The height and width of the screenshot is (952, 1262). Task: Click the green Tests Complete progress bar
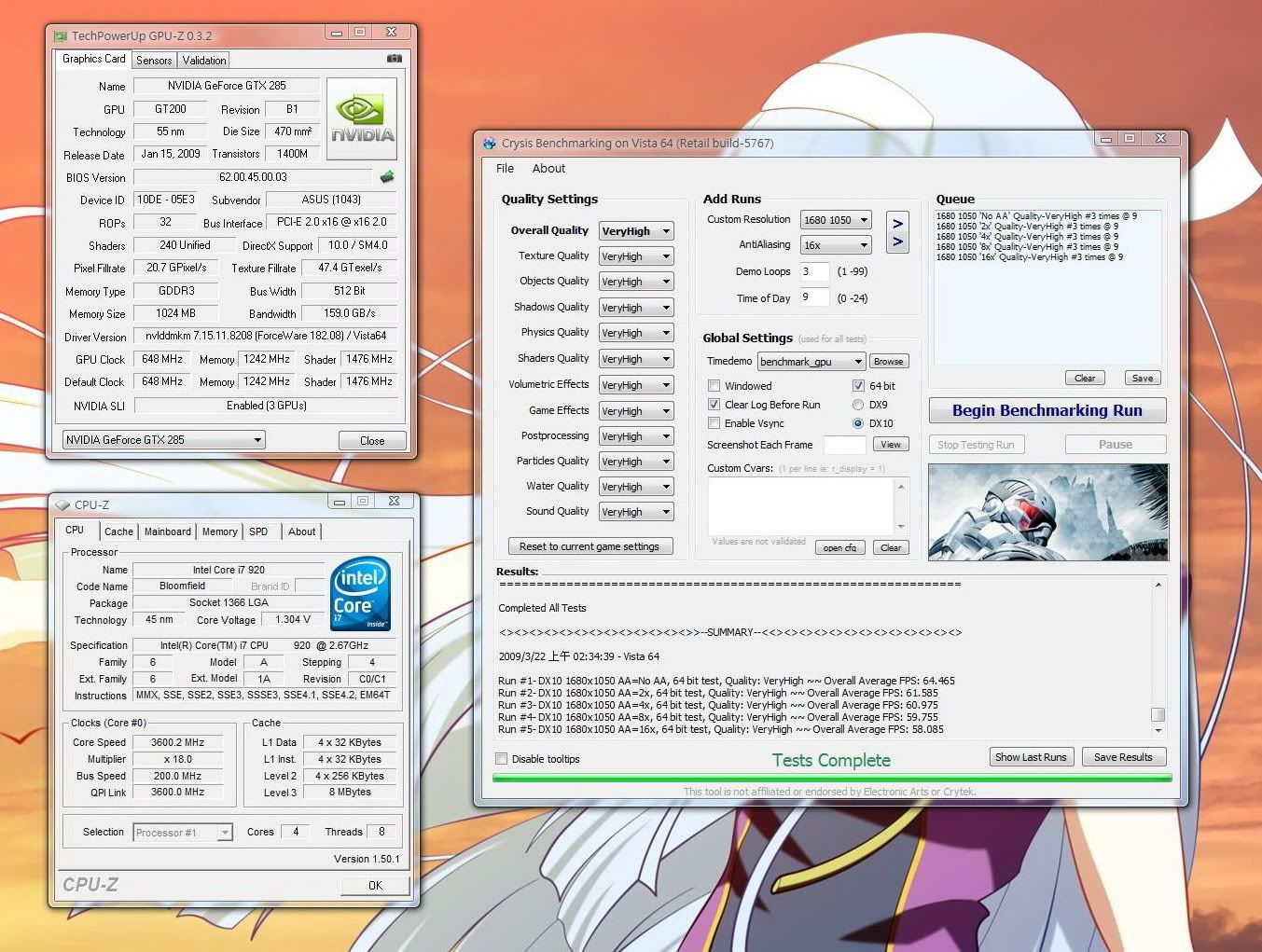click(x=831, y=777)
